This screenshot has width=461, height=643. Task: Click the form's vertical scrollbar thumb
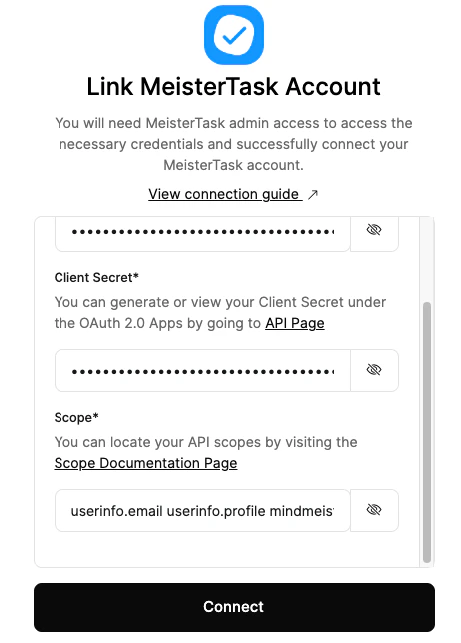[427, 432]
